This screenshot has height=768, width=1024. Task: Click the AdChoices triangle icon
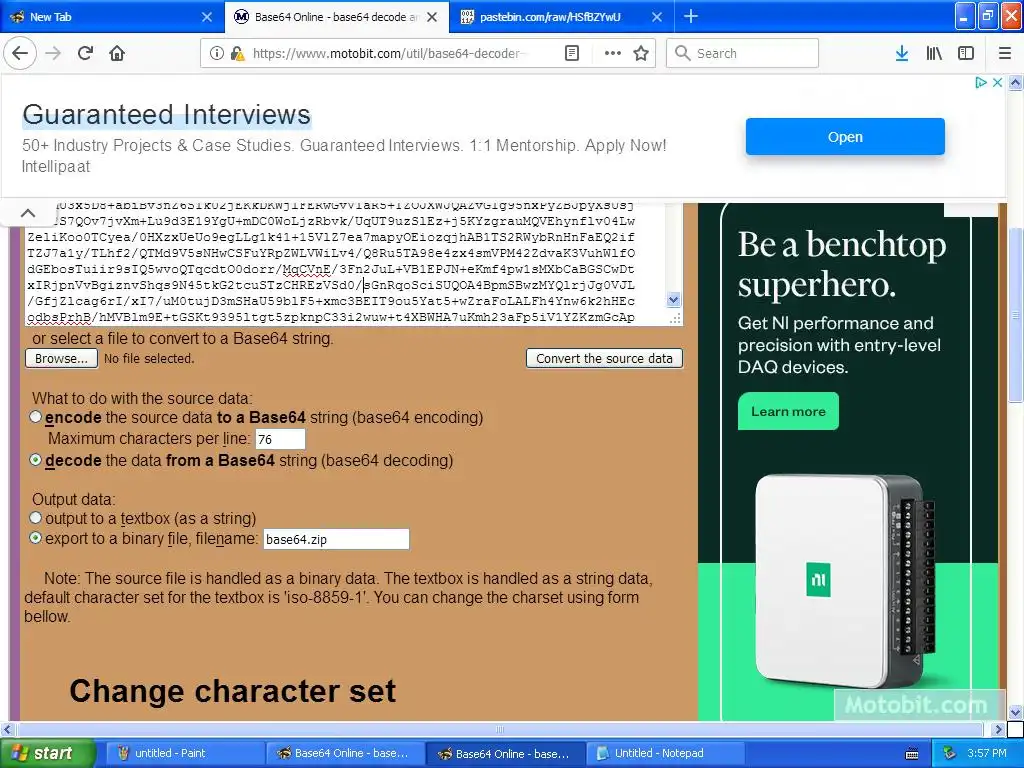(980, 82)
